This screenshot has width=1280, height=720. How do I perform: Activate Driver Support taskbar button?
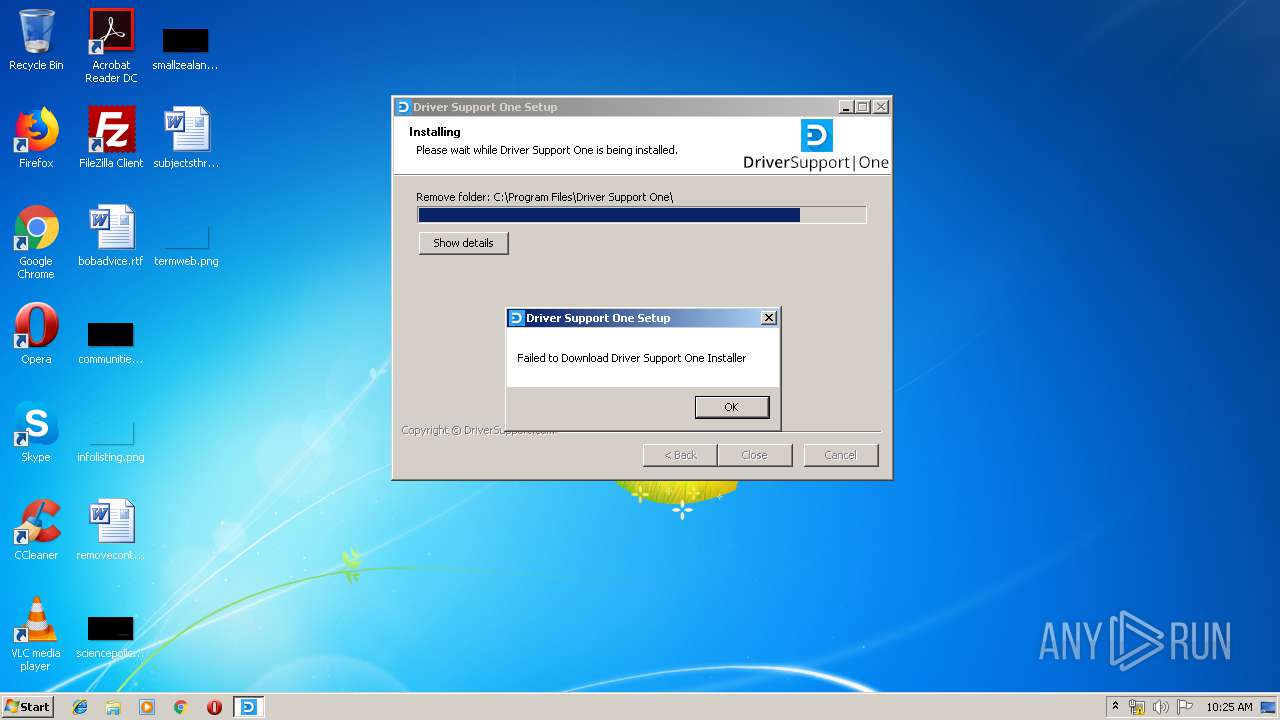[248, 707]
